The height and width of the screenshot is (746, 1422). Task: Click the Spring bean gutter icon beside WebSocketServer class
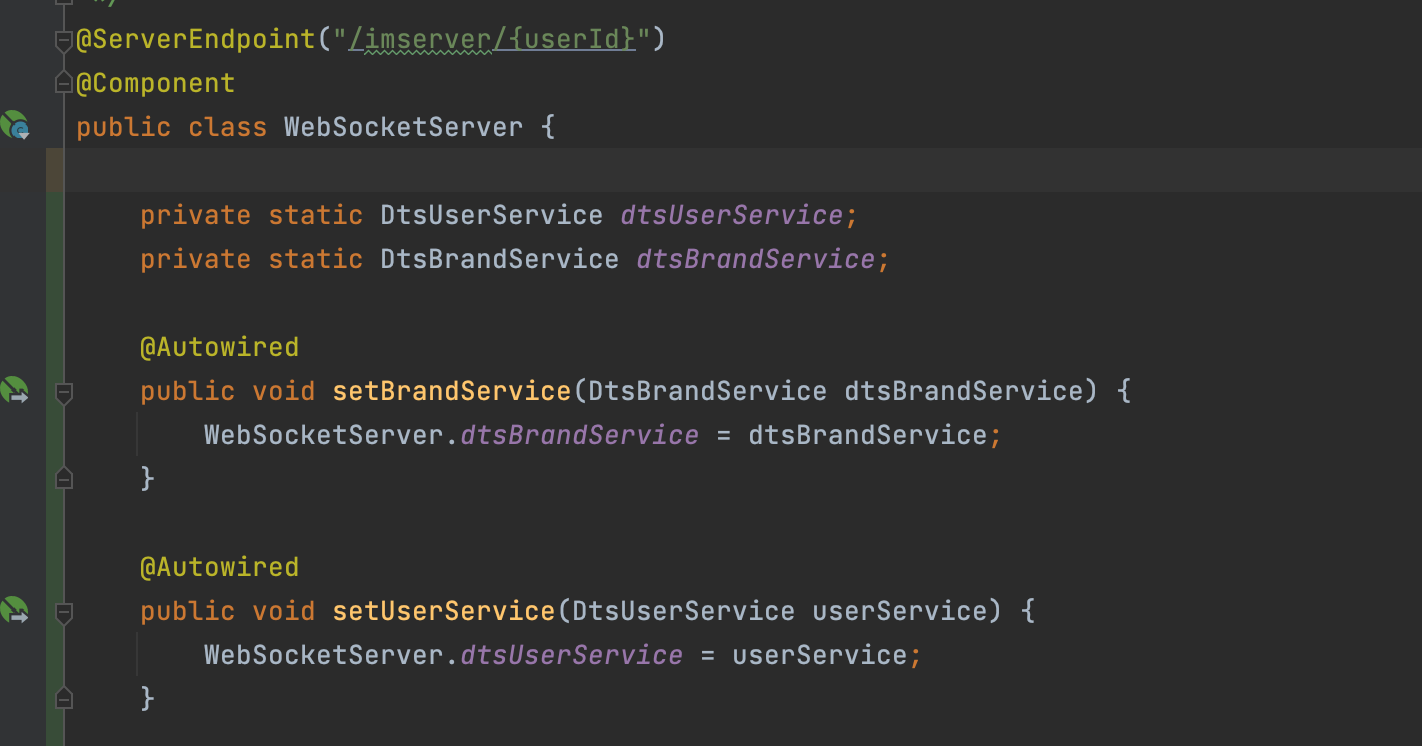(15, 126)
